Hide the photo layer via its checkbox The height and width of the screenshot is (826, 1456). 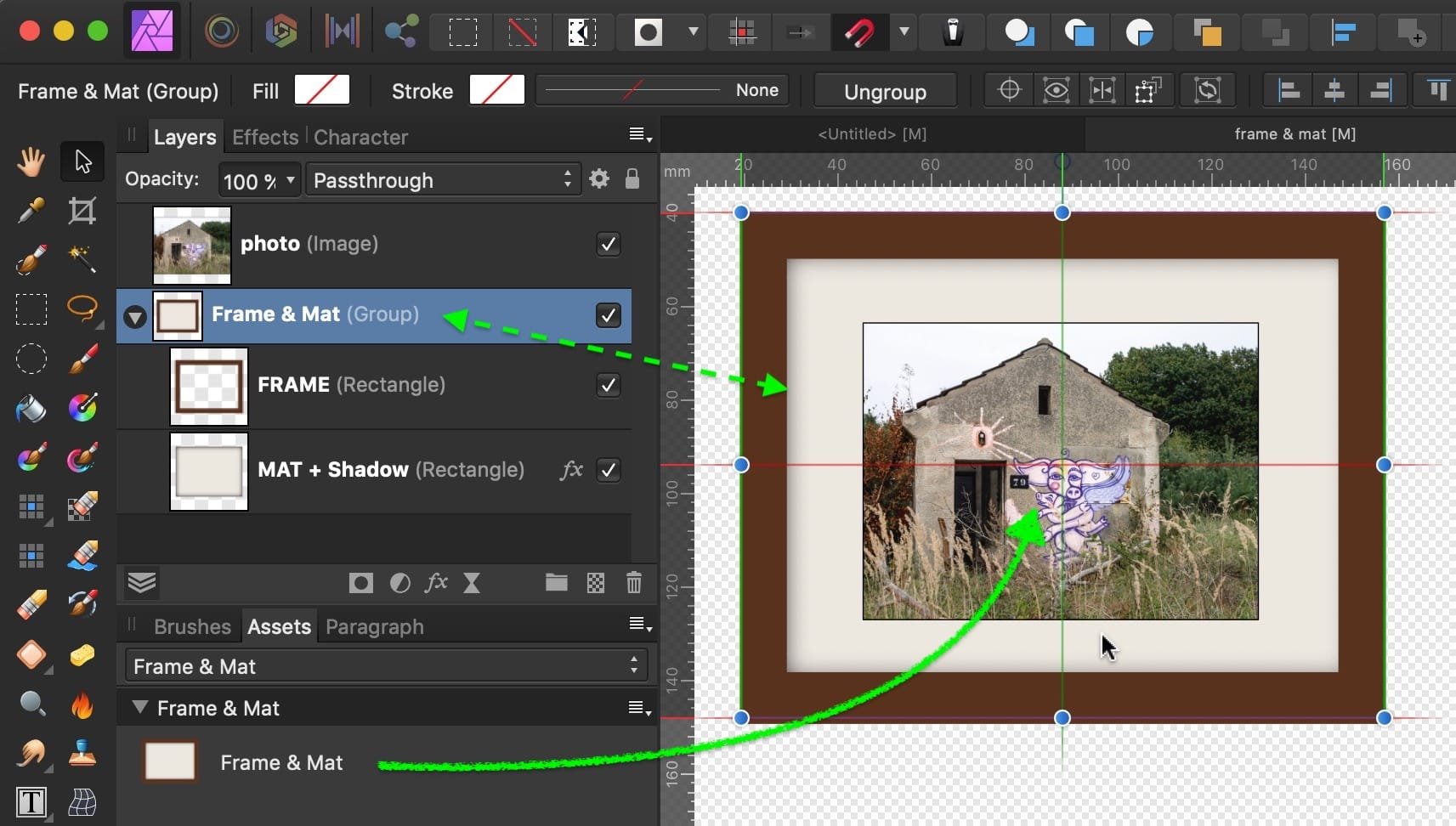609,244
